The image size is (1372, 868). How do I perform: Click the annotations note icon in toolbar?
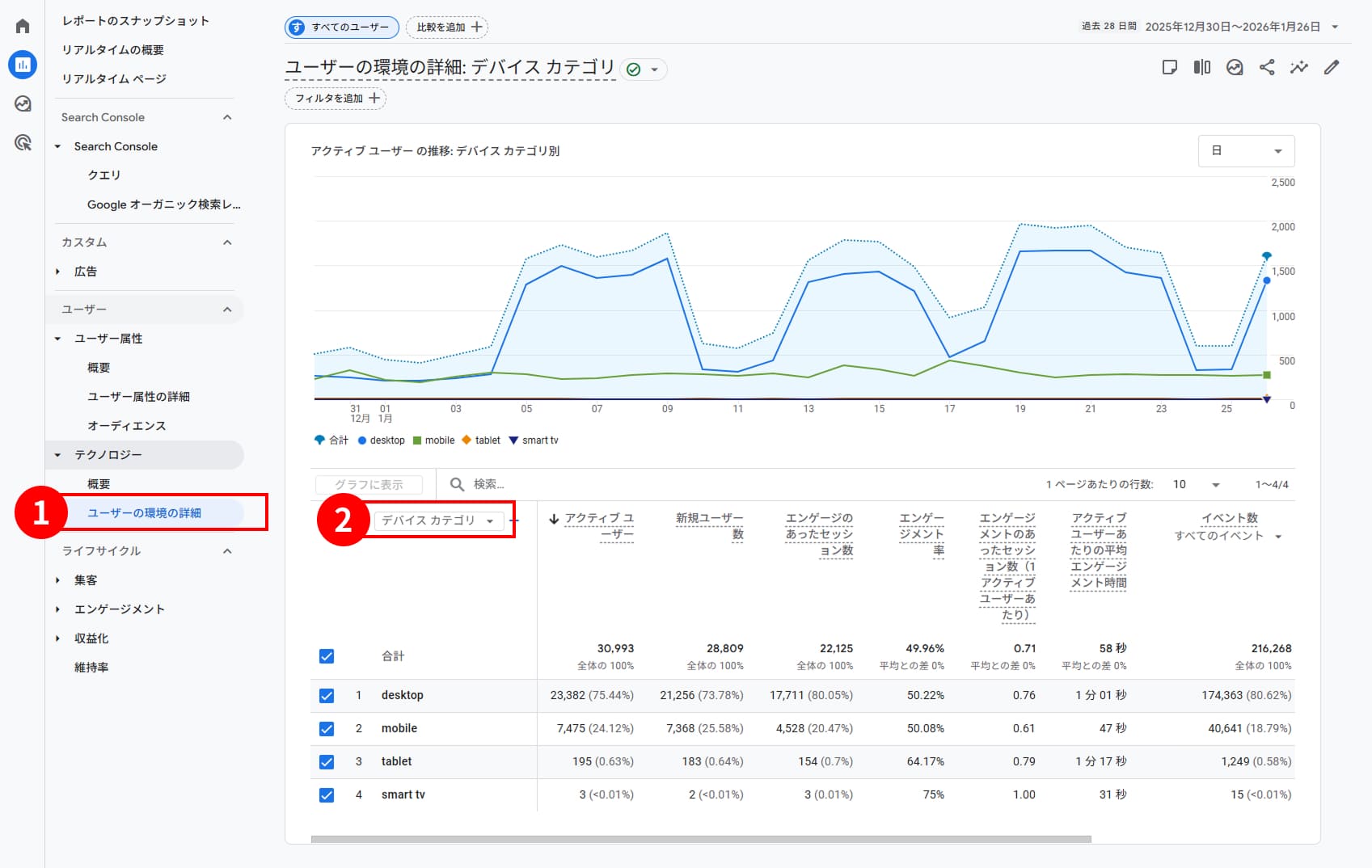(1169, 68)
